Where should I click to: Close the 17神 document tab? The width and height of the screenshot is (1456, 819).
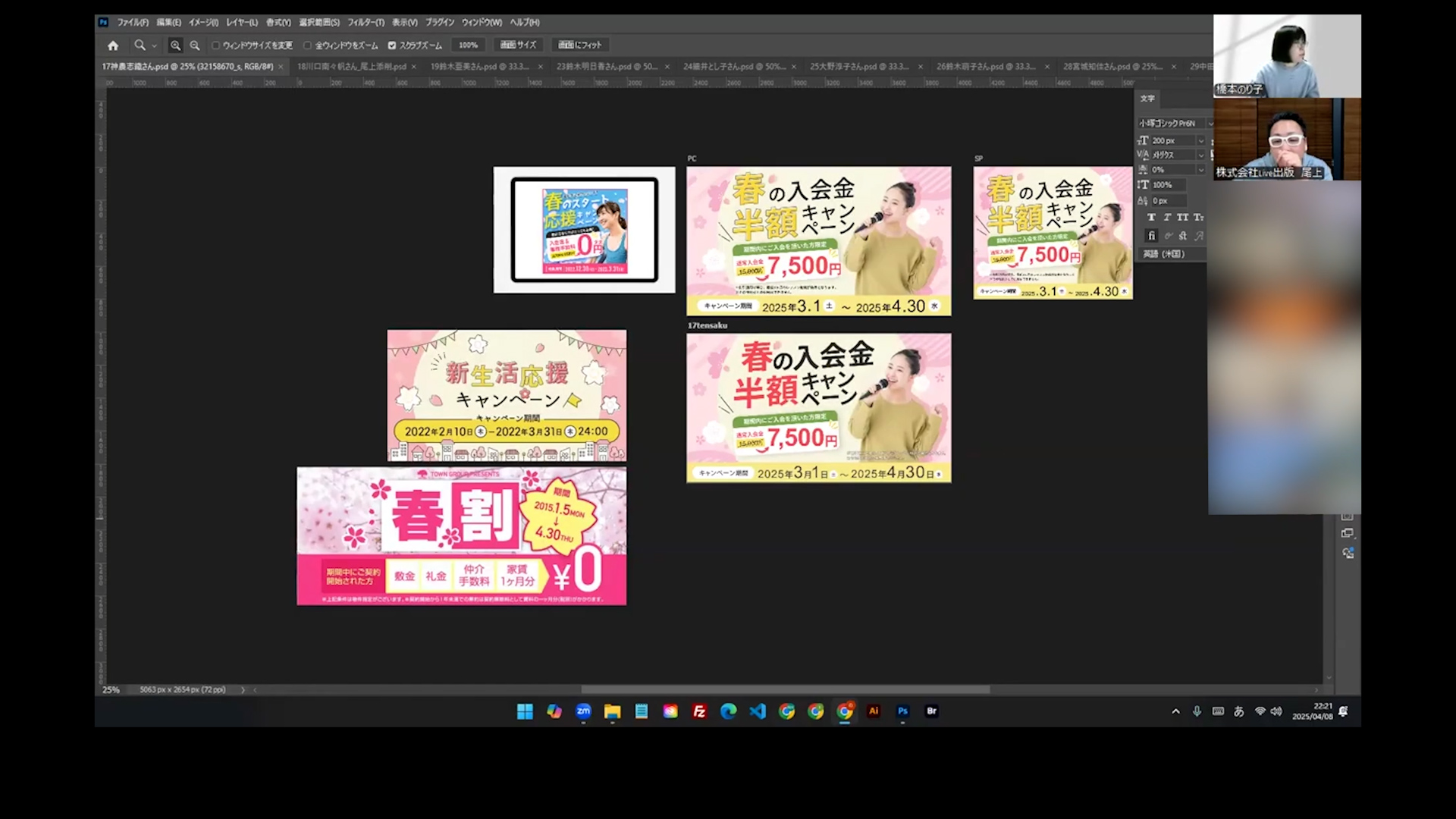point(281,67)
